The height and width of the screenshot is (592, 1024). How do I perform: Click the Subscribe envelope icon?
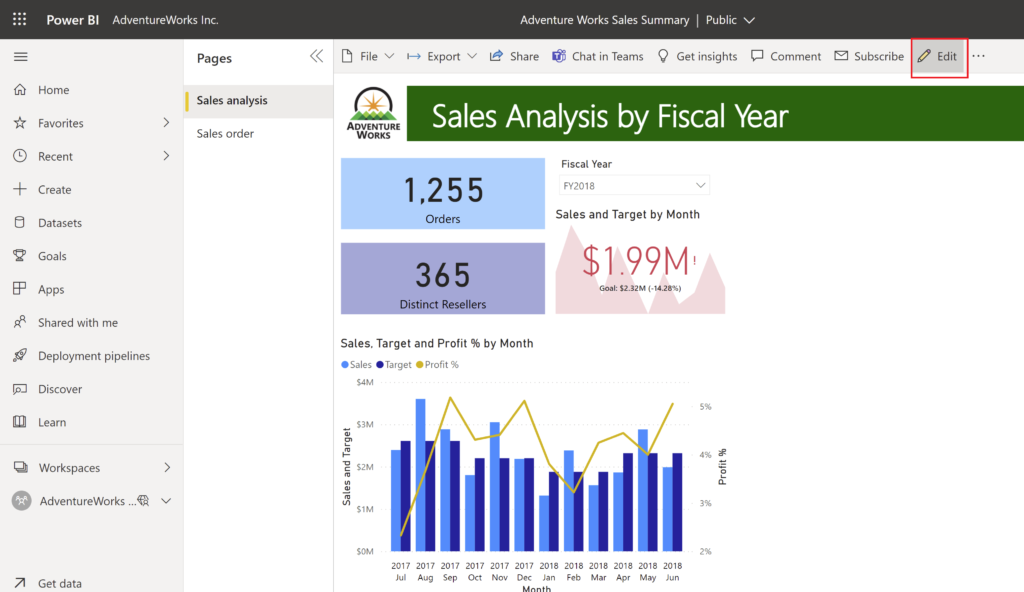click(x=841, y=56)
